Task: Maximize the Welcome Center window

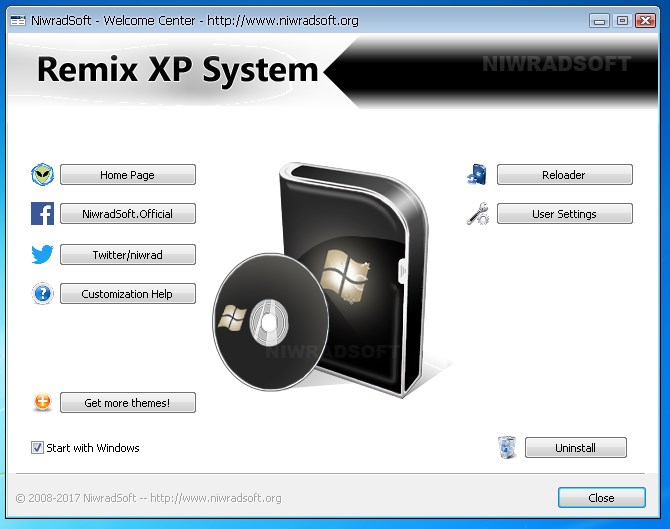Action: click(x=622, y=21)
